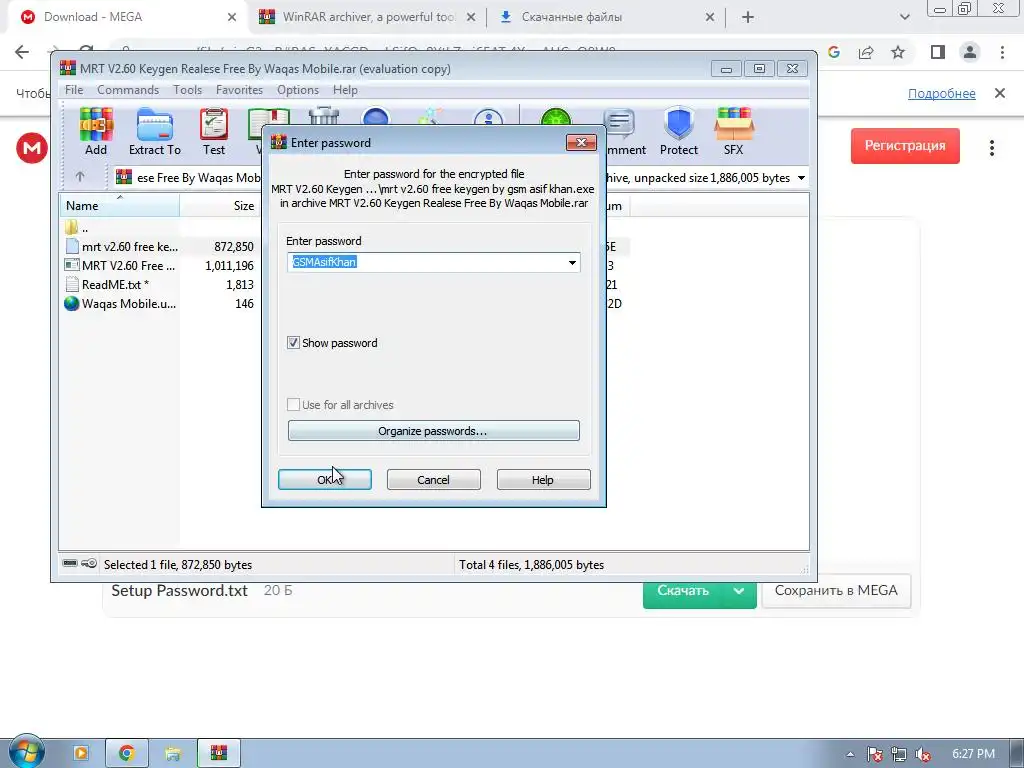Open the WinRAR Help menu
Viewport: 1024px width, 768px height.
pyautogui.click(x=345, y=90)
